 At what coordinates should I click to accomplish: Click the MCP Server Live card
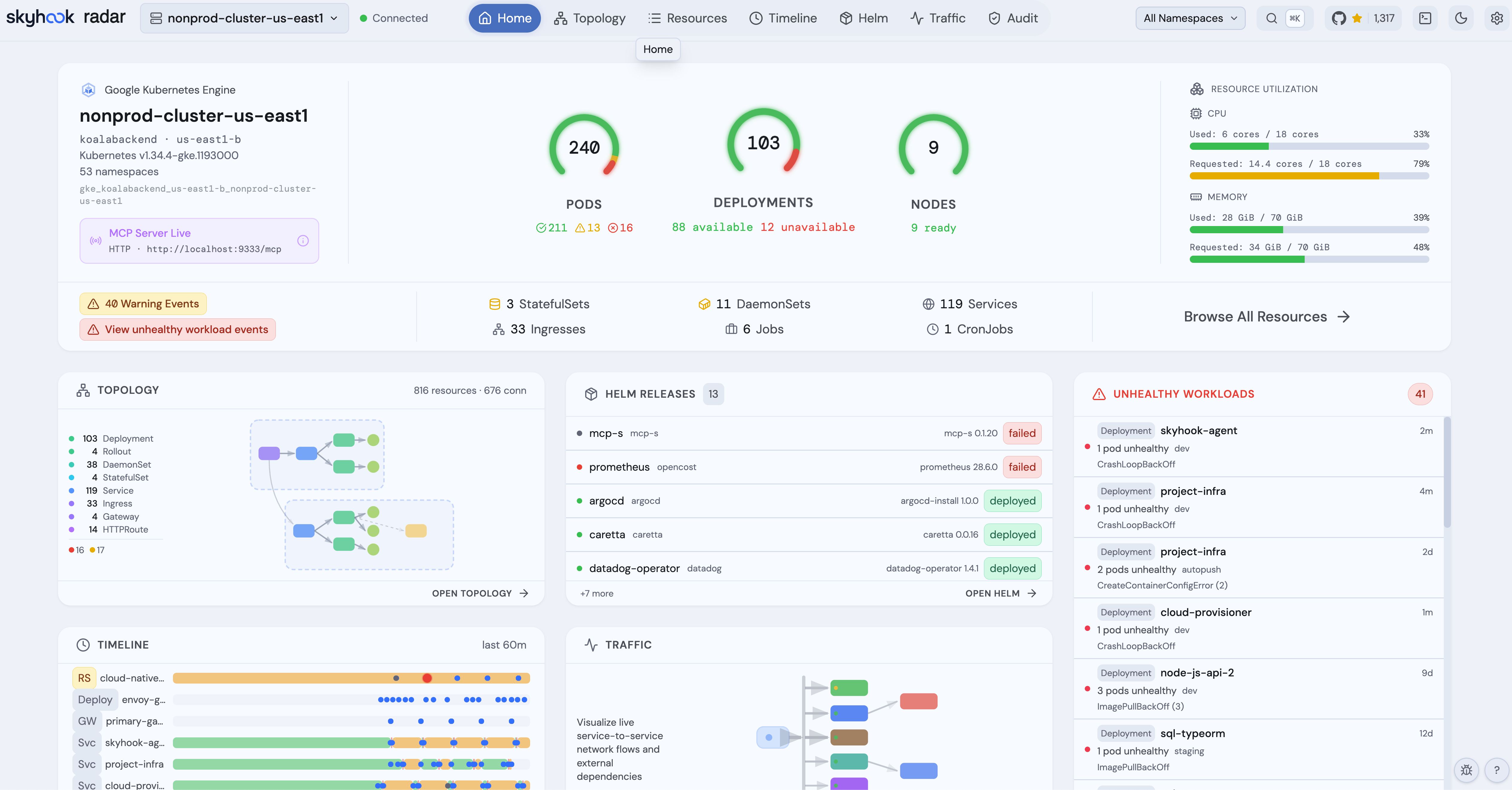pyautogui.click(x=199, y=240)
